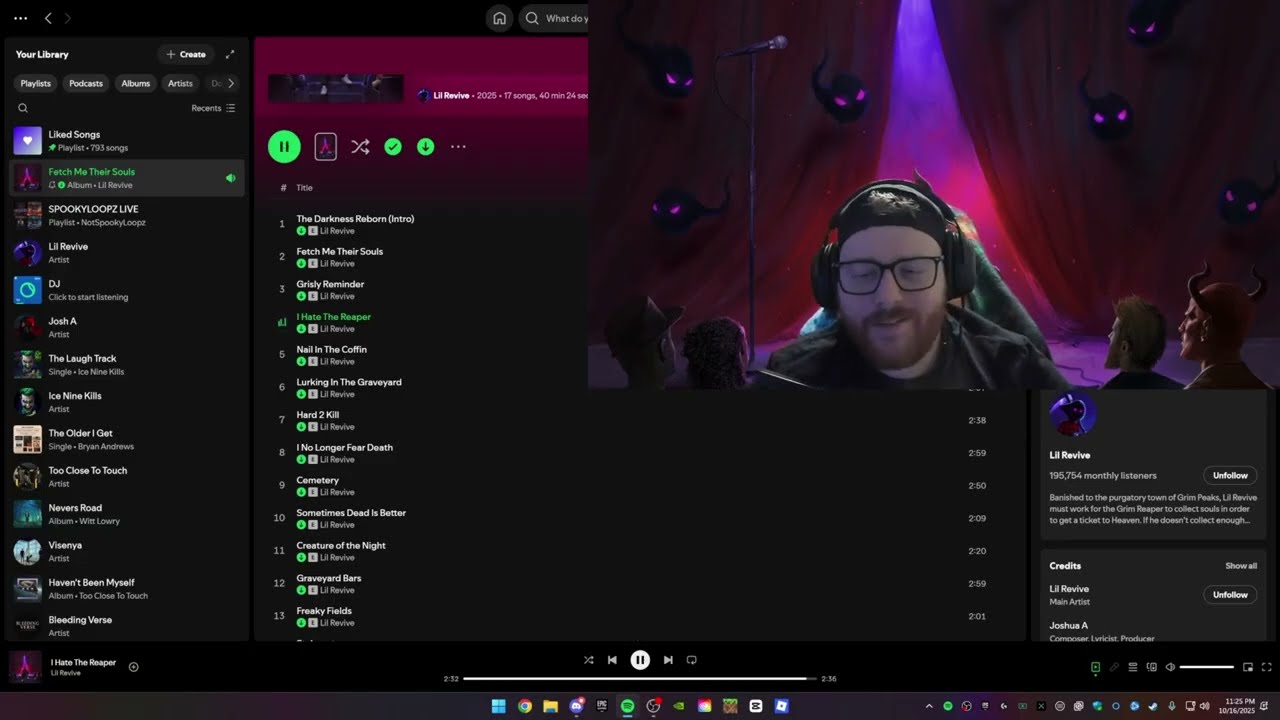Play track Grisly Reminder
The width and height of the screenshot is (1280, 720).
pyautogui.click(x=330, y=284)
